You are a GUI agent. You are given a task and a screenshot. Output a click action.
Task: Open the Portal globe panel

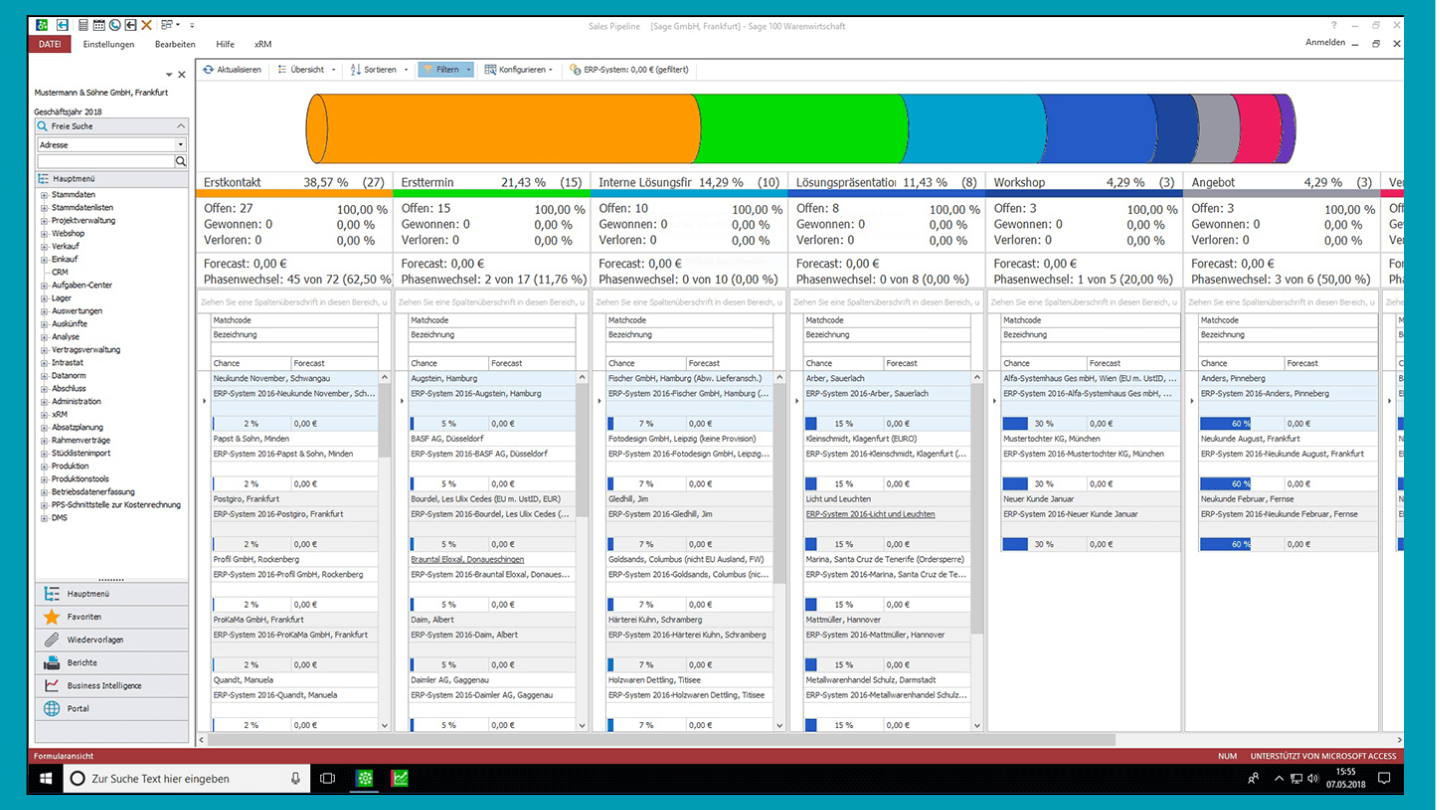[x=52, y=709]
